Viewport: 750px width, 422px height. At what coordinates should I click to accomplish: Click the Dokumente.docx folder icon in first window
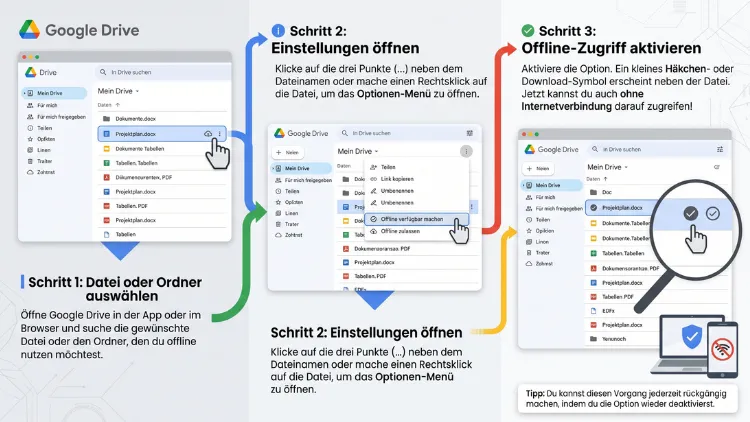click(x=107, y=119)
